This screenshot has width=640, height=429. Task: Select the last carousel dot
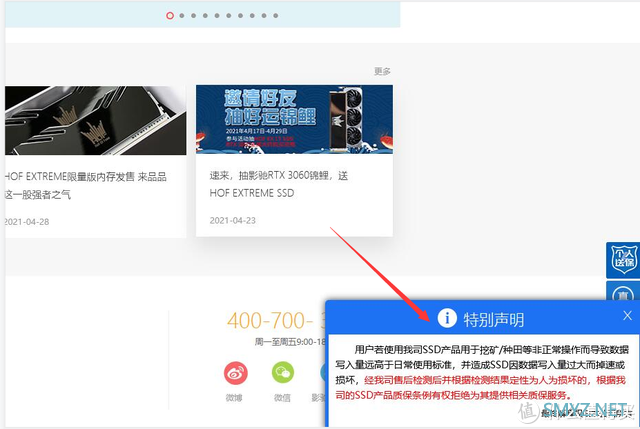pos(276,16)
